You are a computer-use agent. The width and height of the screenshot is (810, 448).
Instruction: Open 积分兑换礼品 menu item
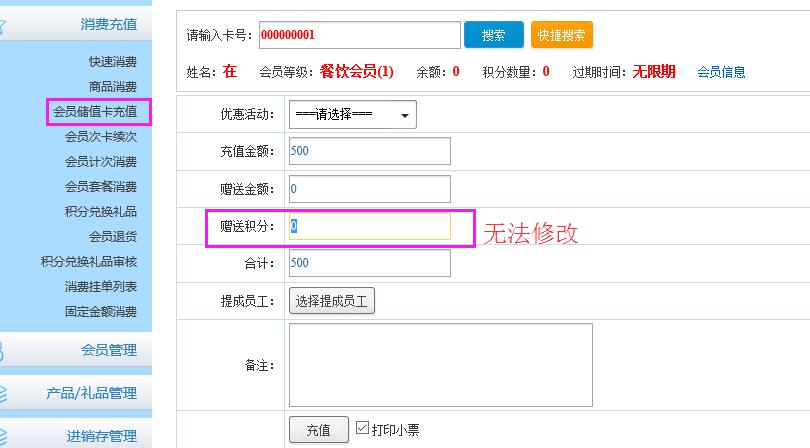[x=100, y=212]
